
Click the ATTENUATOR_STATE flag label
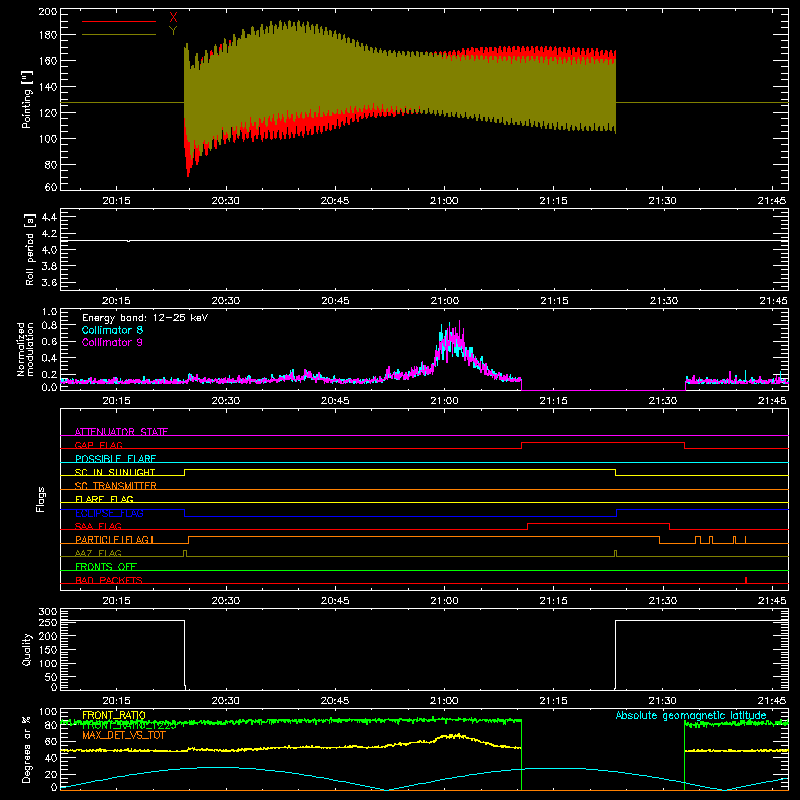point(121,432)
